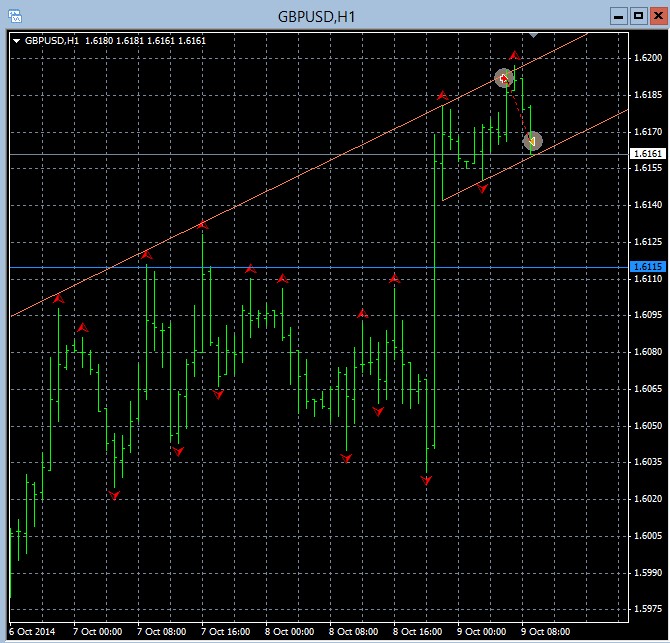Click the 8 Oct 00:00 time label
This screenshot has width=670, height=643.
[x=289, y=631]
